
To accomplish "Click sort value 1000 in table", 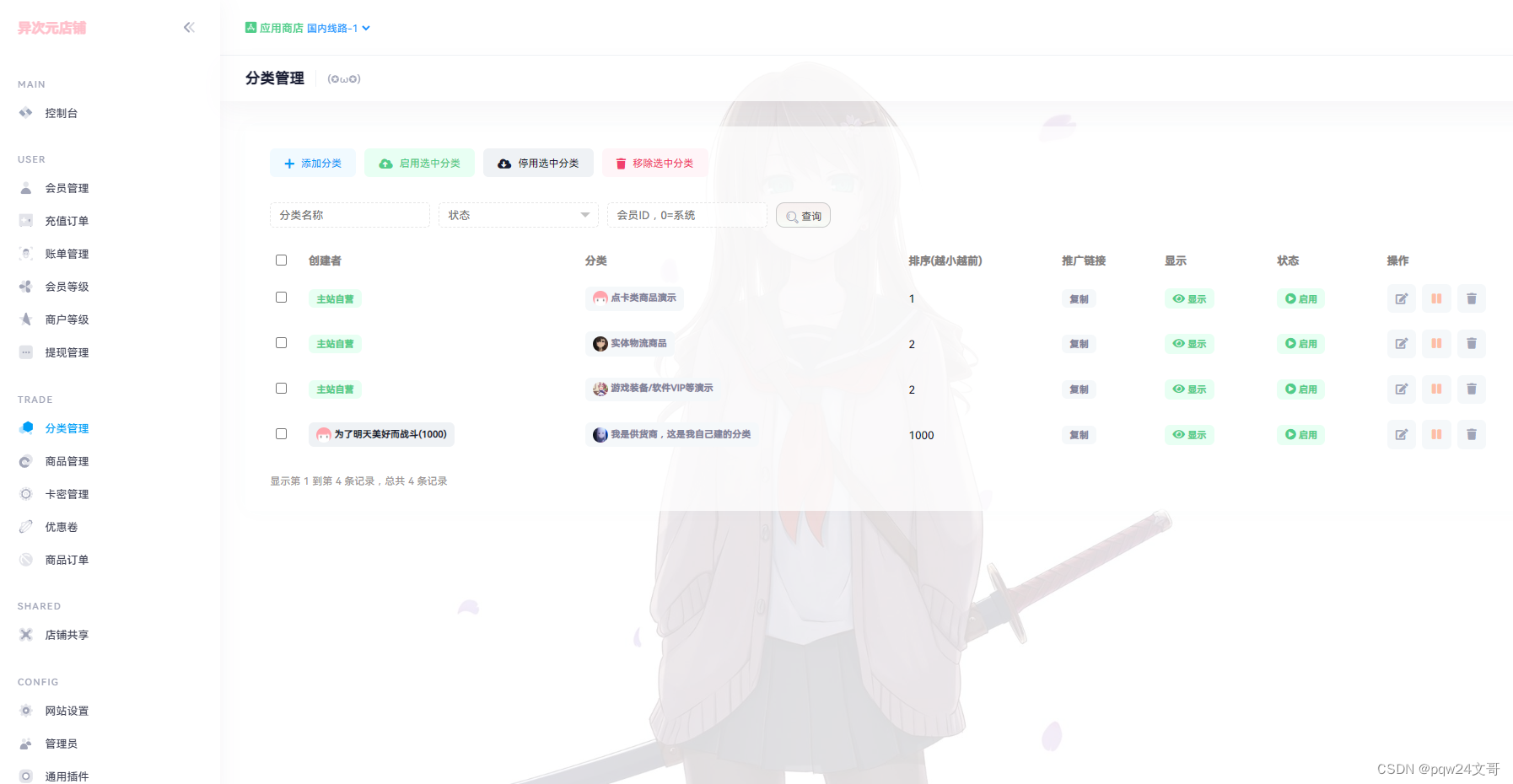I will tap(921, 435).
